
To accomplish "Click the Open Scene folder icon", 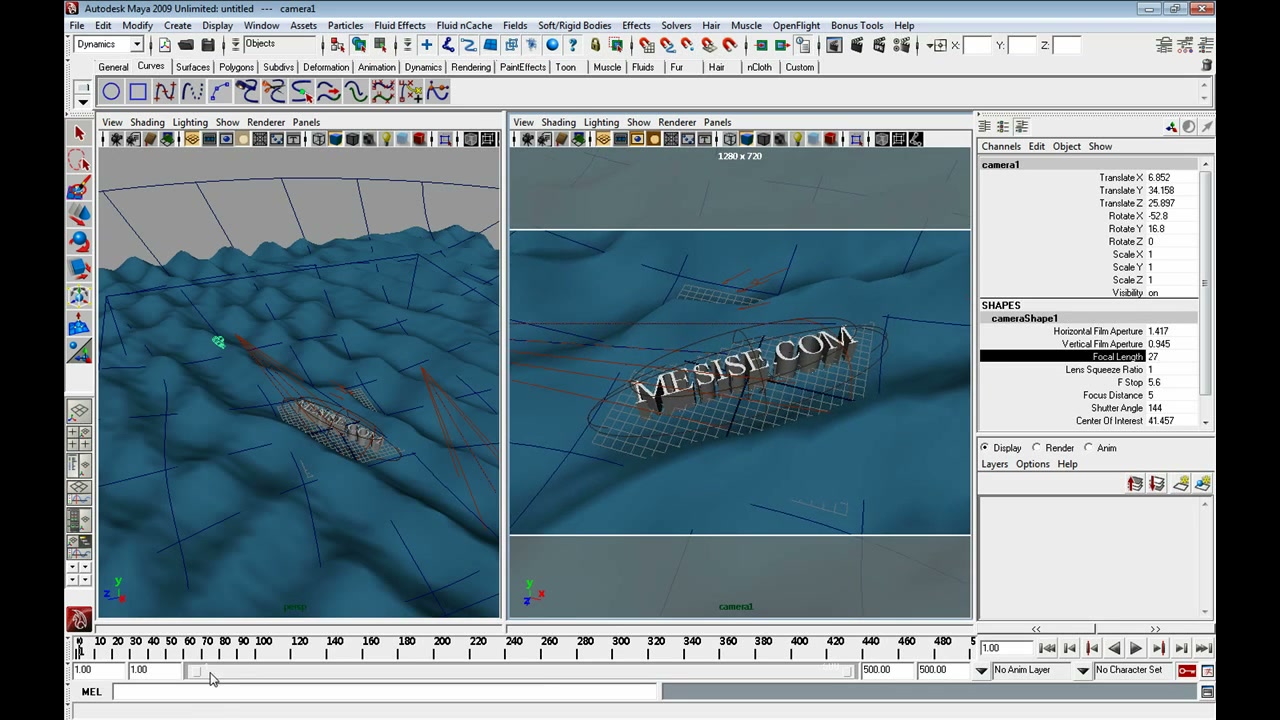I will pyautogui.click(x=186, y=45).
